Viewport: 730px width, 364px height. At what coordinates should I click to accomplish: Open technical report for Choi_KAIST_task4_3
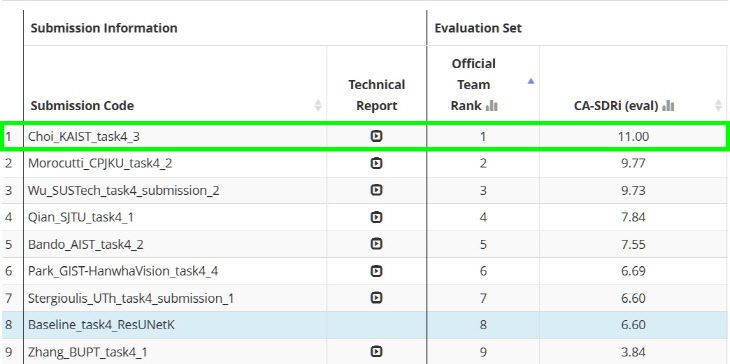click(376, 136)
